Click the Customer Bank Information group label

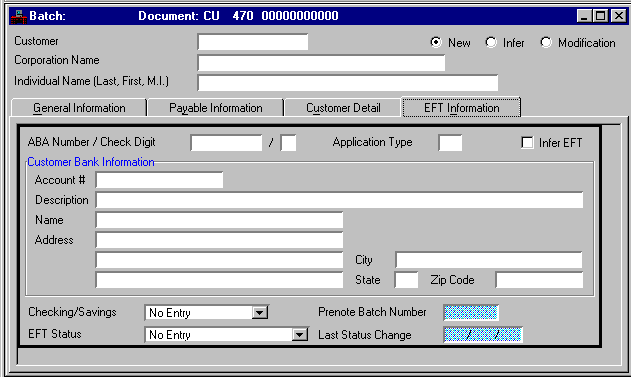pyautogui.click(x=91, y=162)
